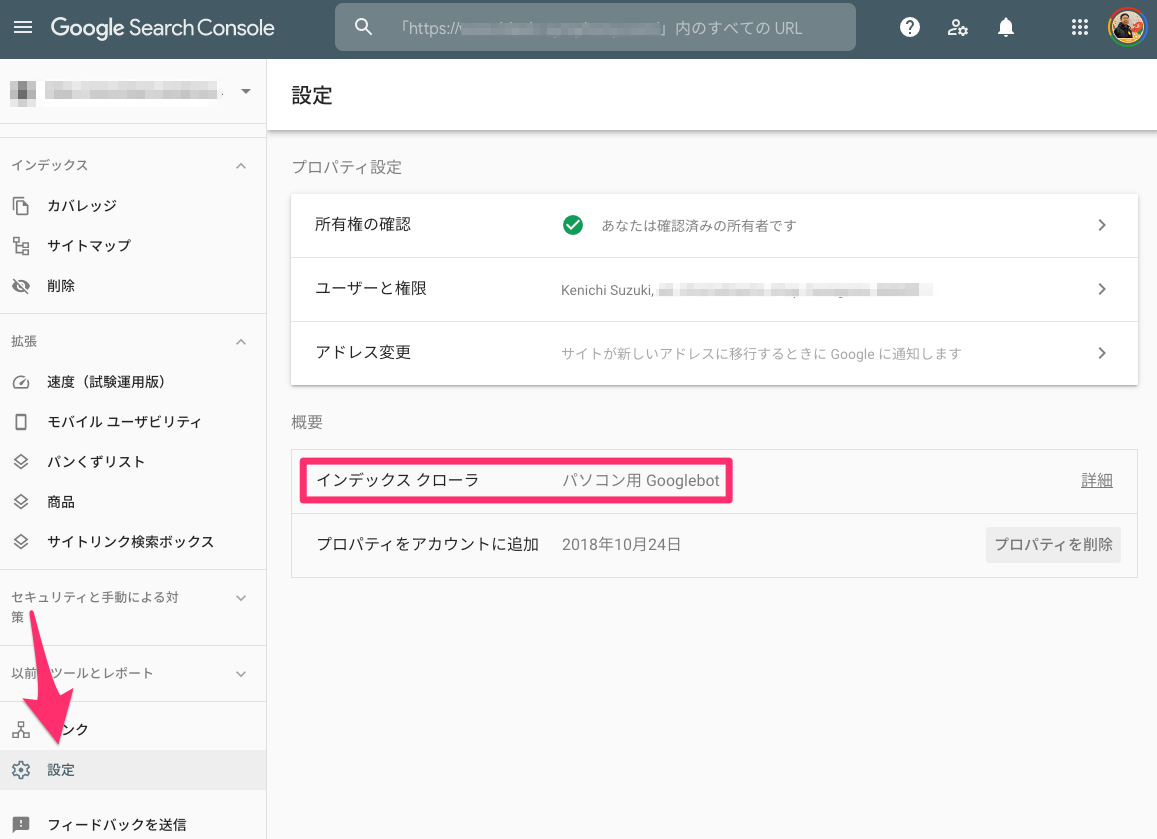Open the user settings people icon
Image resolution: width=1157 pixels, height=839 pixels.
958,27
